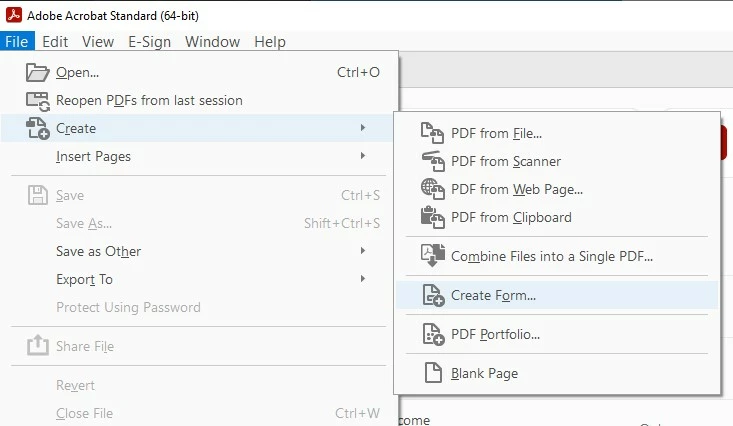Screen dimensions: 733x426
Task: Click the Adobe Acrobat Standard title text
Action: coord(113,15)
